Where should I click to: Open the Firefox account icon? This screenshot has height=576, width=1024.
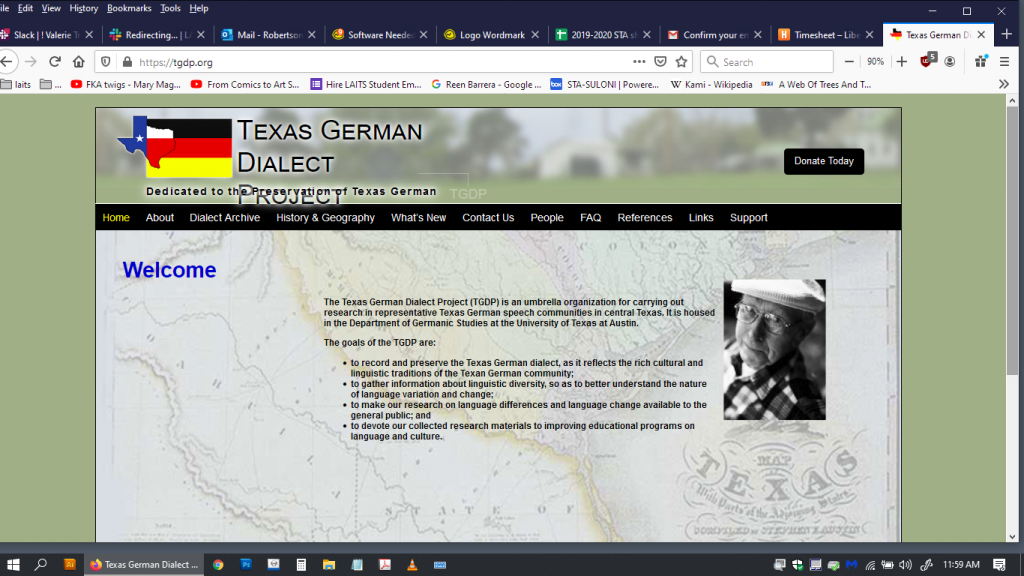coord(950,61)
